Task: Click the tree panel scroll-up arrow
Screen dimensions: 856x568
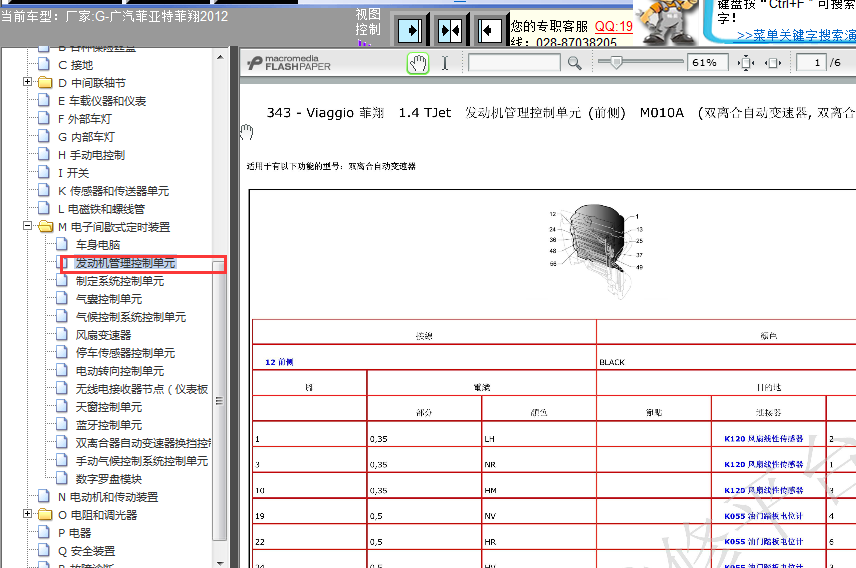Action: 220,57
